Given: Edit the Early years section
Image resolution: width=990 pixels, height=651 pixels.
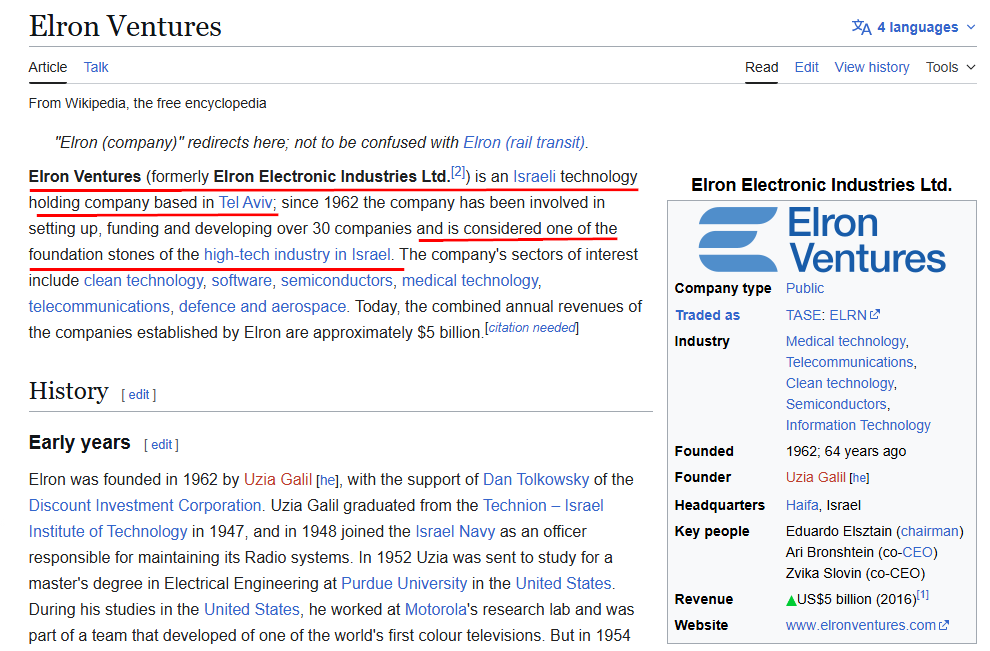Looking at the screenshot, I should [162, 445].
